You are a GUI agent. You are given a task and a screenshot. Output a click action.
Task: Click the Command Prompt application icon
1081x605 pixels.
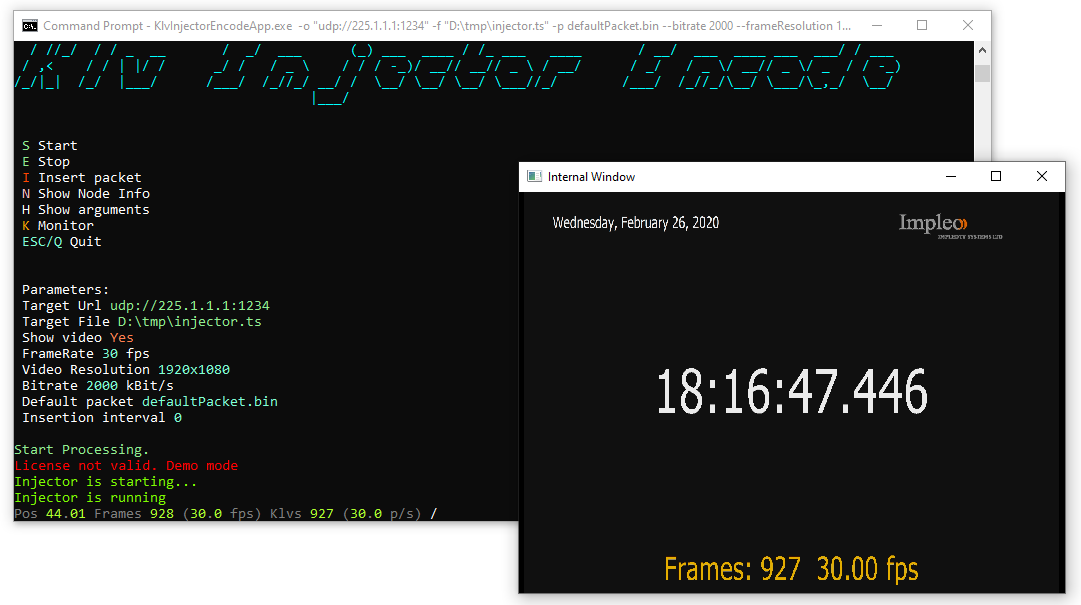pyautogui.click(x=30, y=24)
